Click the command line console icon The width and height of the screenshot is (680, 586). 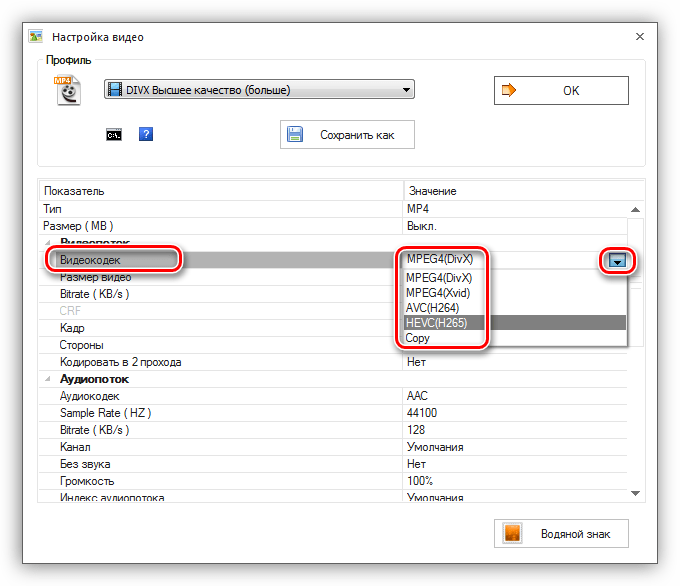(114, 135)
